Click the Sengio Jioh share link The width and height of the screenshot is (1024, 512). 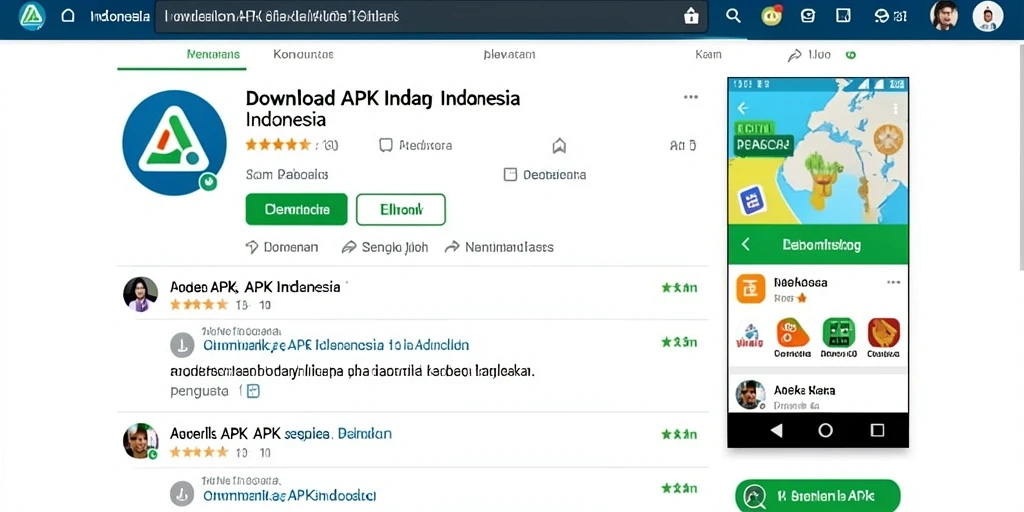pos(385,247)
